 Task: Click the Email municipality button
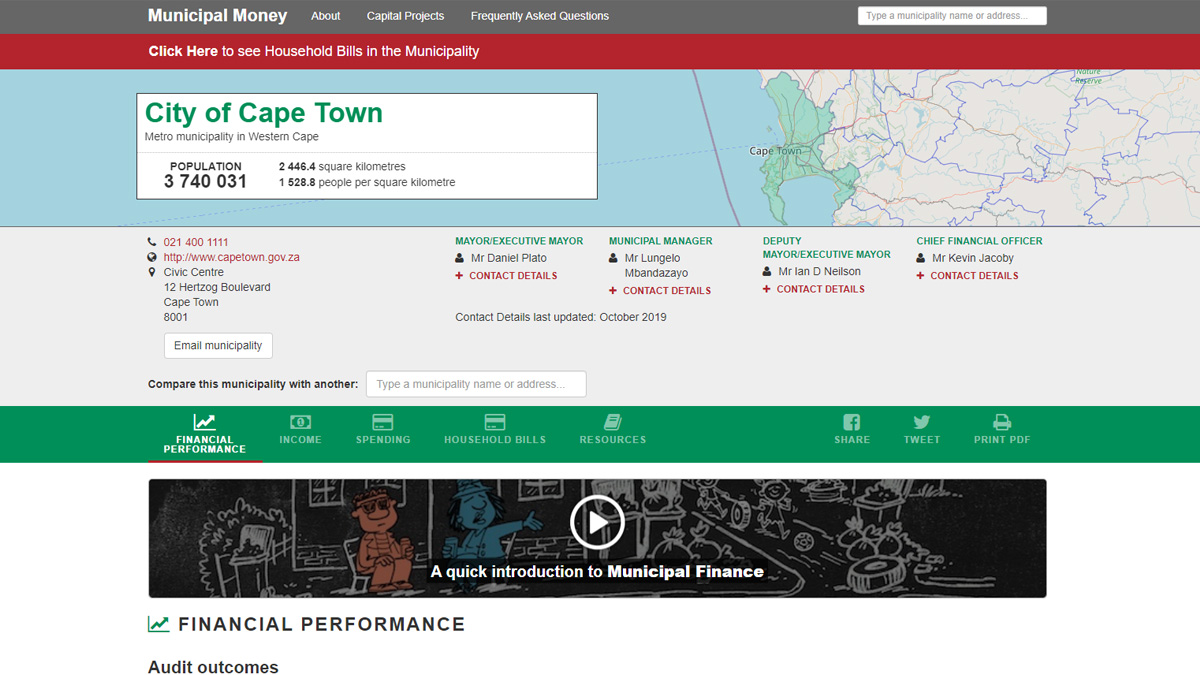[x=218, y=345]
